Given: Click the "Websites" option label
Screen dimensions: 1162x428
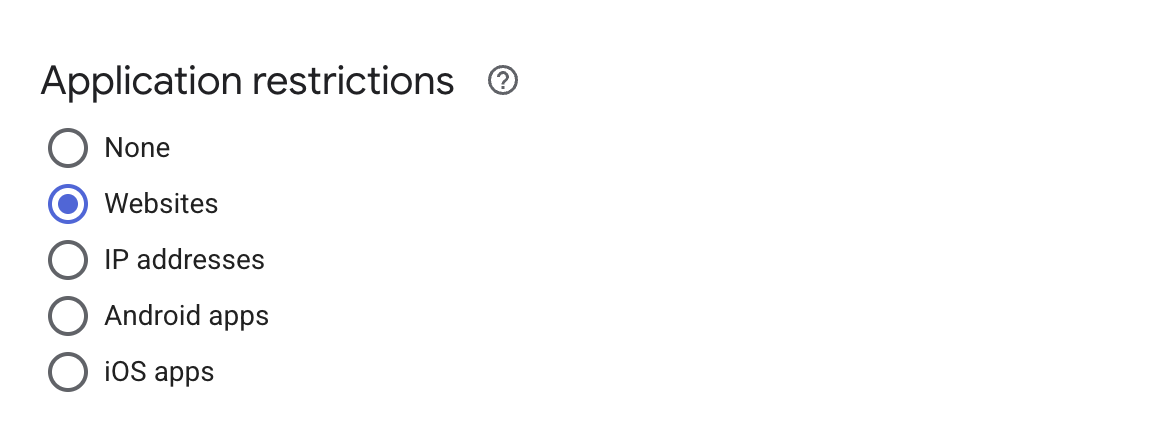Looking at the screenshot, I should click(x=161, y=204).
